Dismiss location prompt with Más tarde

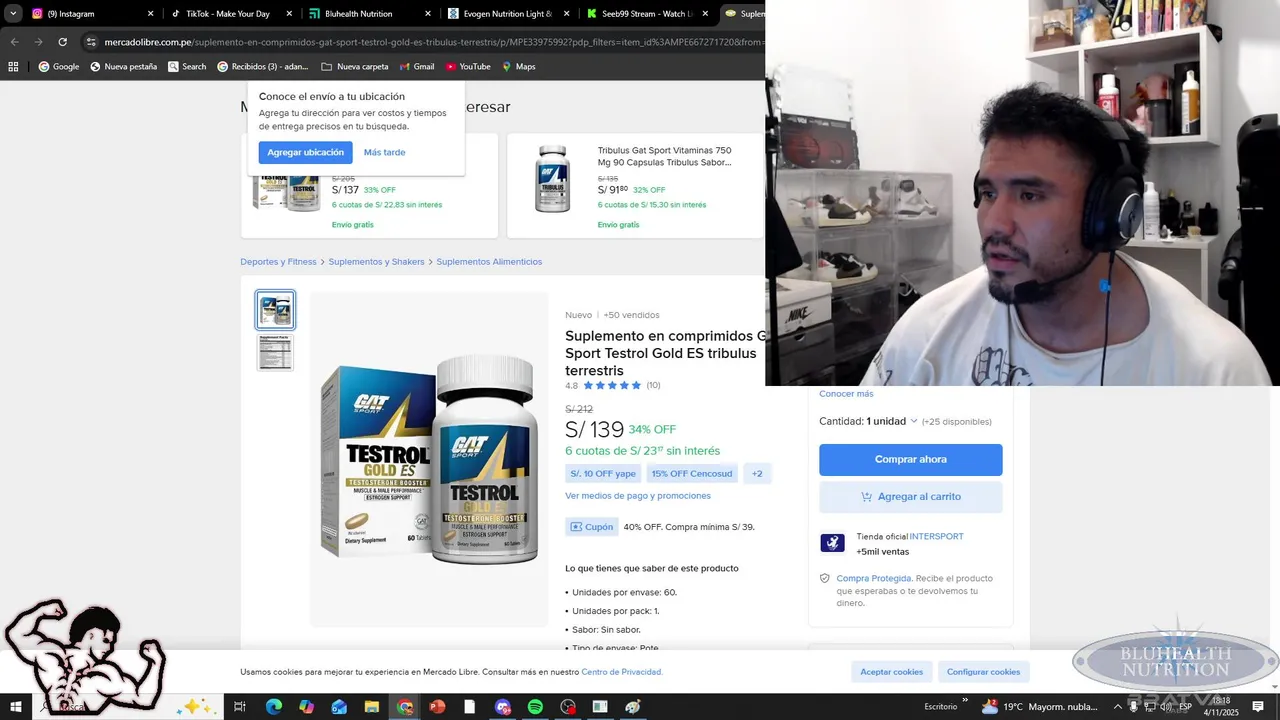384,152
